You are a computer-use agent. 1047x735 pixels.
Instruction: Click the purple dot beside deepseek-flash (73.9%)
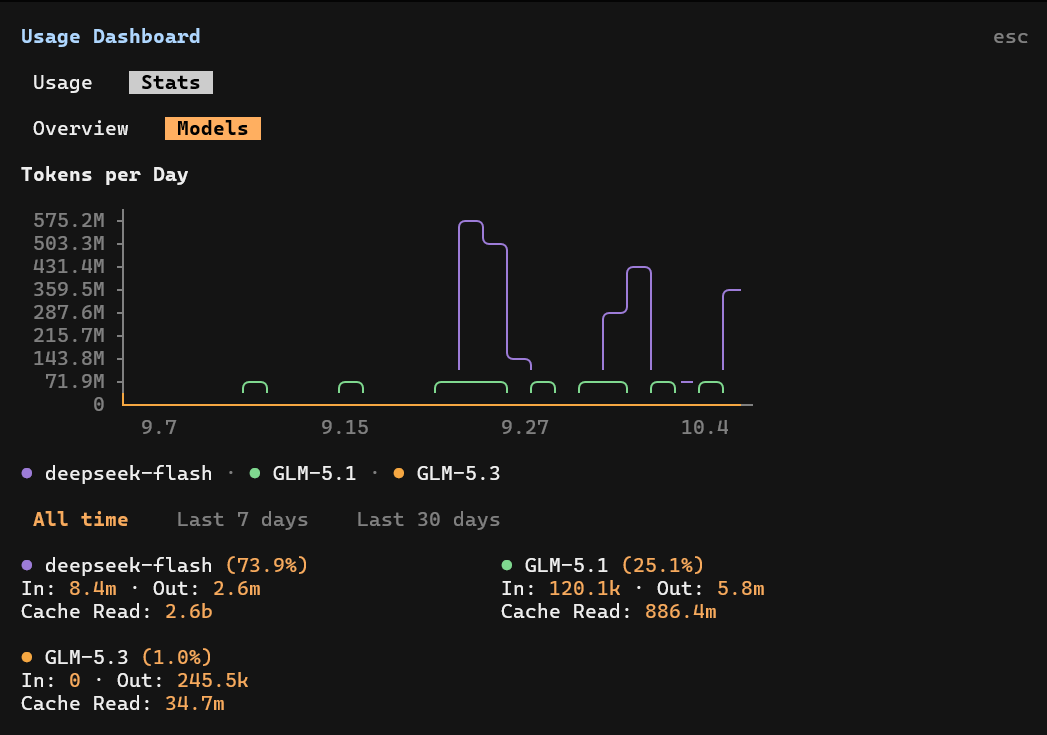[x=27, y=565]
